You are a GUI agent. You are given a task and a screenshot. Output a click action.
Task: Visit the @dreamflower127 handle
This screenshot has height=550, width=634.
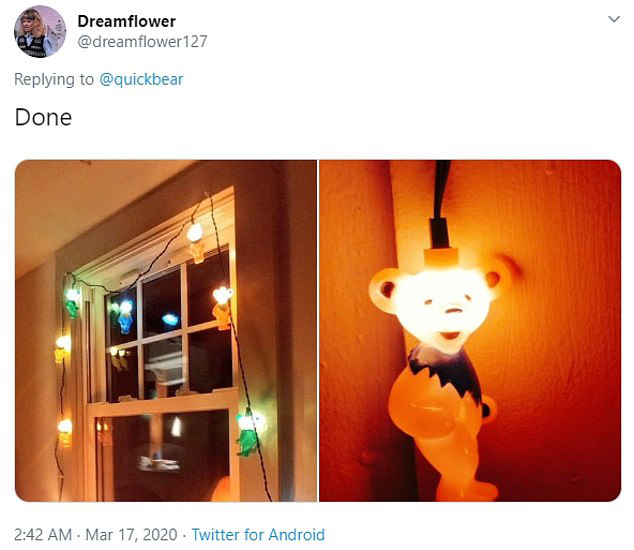click(x=142, y=41)
